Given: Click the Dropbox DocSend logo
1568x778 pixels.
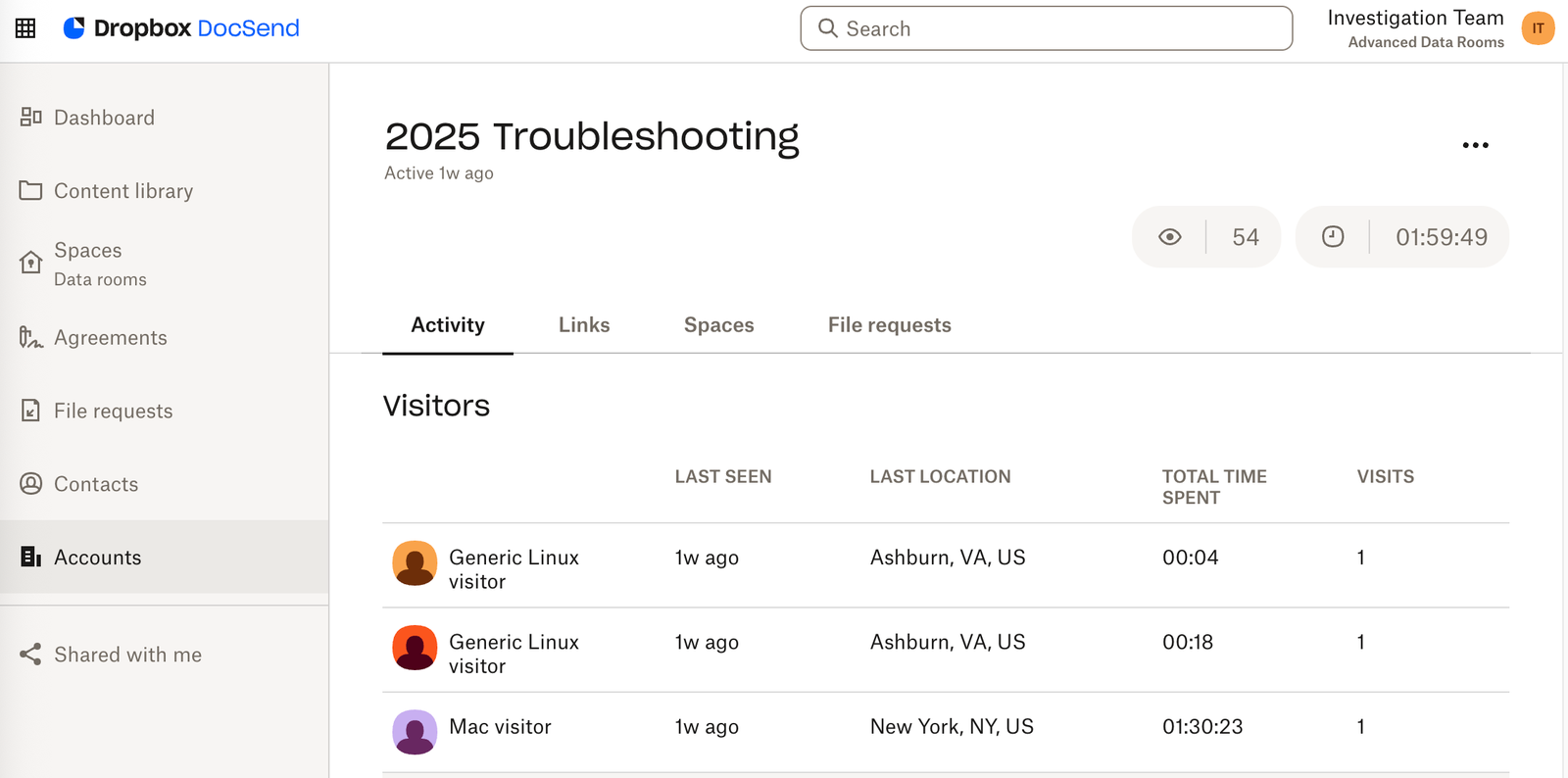Looking at the screenshot, I should pyautogui.click(x=182, y=28).
